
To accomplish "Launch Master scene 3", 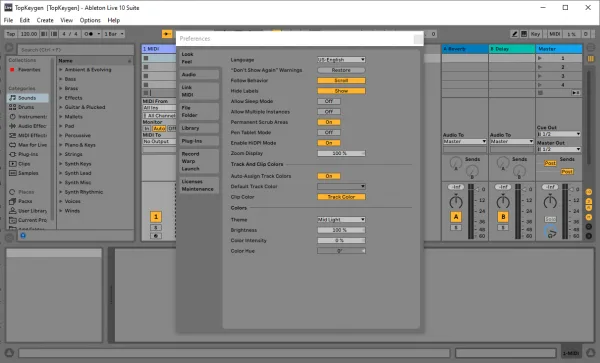I will coord(540,76).
